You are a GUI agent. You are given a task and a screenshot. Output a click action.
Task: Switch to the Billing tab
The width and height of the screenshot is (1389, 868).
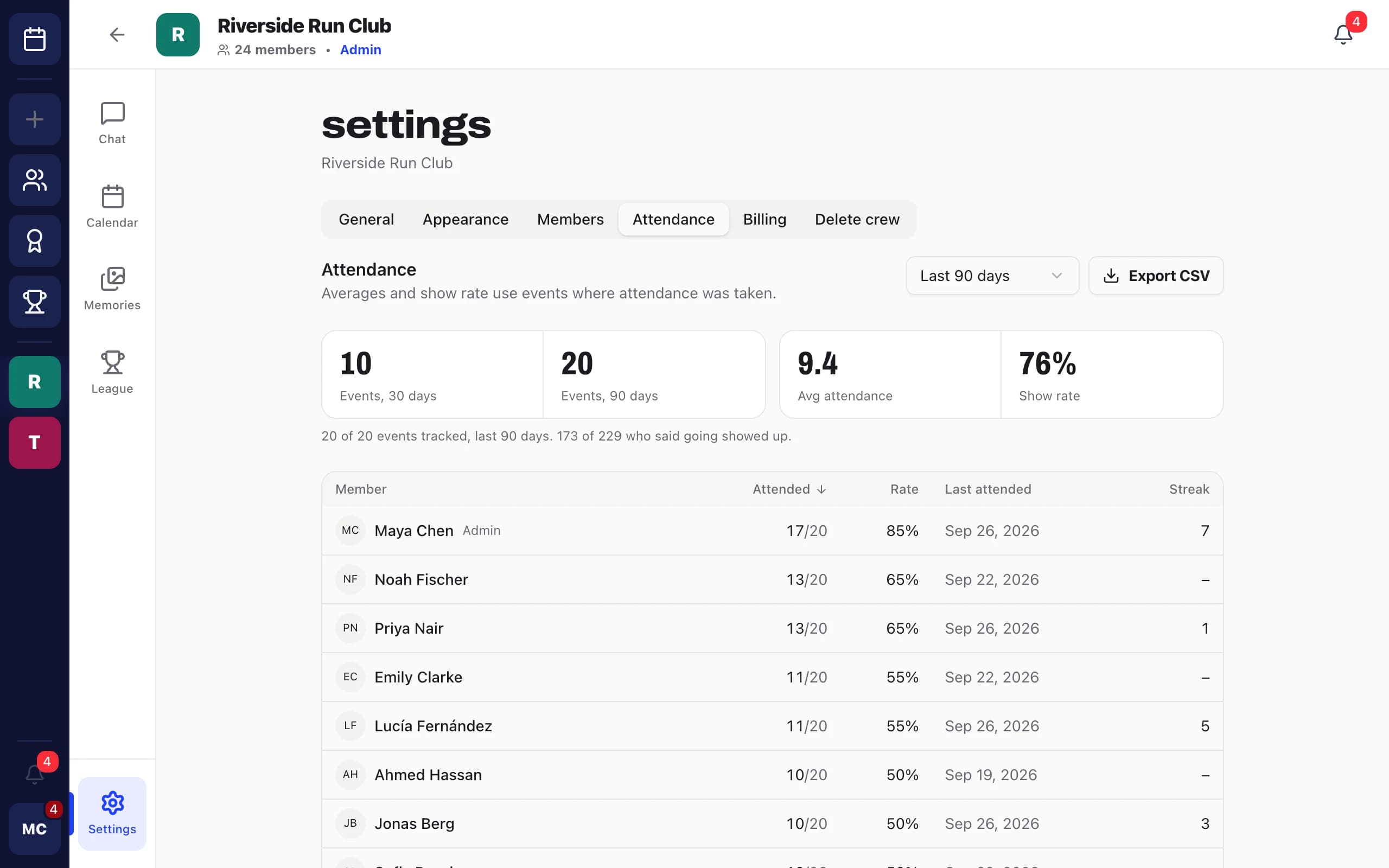point(764,219)
